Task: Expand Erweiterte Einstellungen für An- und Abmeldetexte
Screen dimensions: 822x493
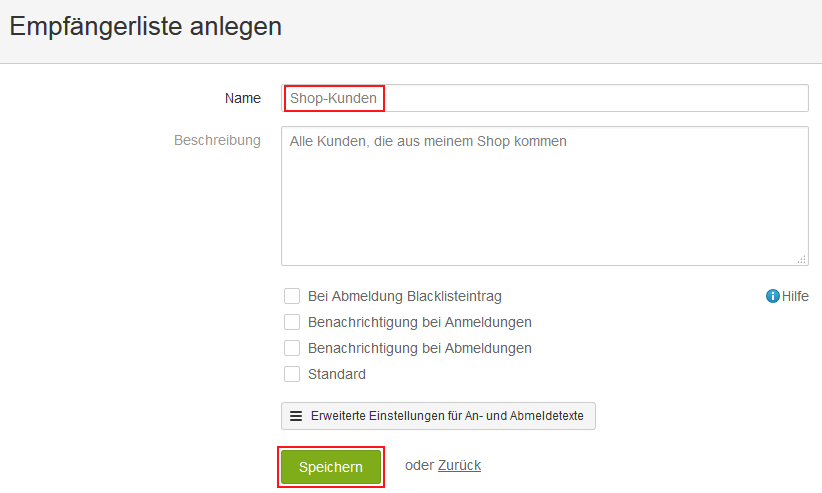Action: pos(438,416)
